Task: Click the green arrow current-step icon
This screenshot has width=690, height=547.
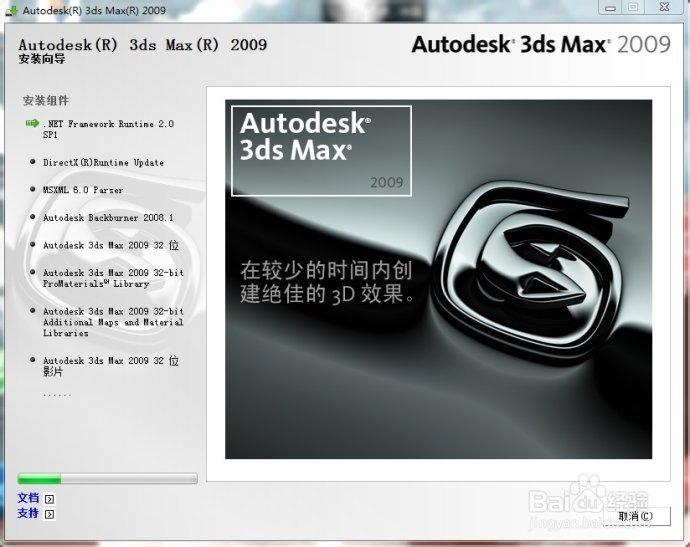Action: [x=32, y=123]
